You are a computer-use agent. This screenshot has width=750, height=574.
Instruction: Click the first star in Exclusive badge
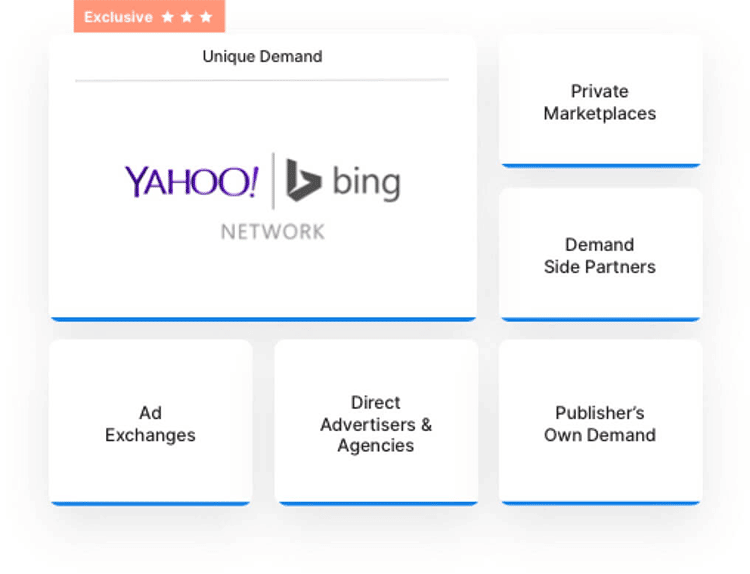[x=168, y=17]
